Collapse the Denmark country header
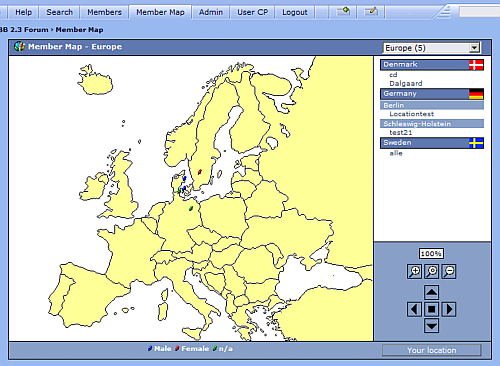 click(432, 65)
